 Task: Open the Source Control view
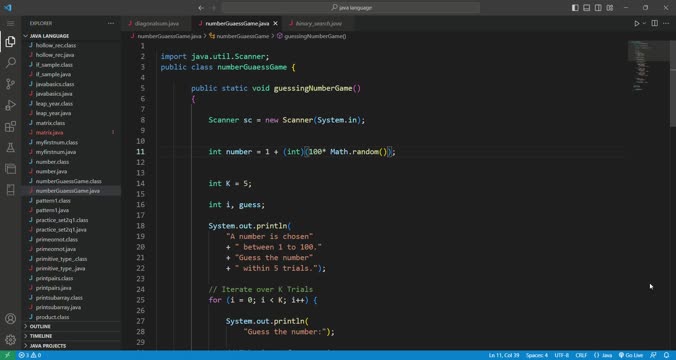pyautogui.click(x=10, y=84)
